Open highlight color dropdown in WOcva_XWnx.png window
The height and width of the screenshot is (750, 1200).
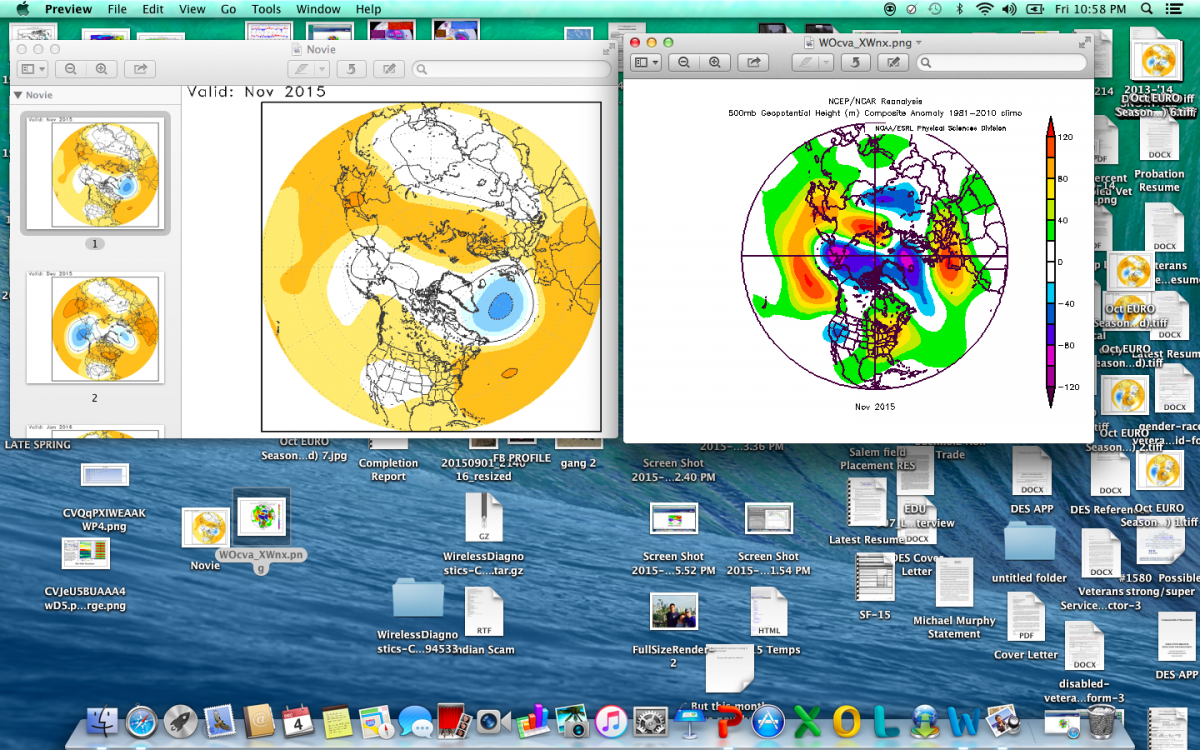point(827,62)
